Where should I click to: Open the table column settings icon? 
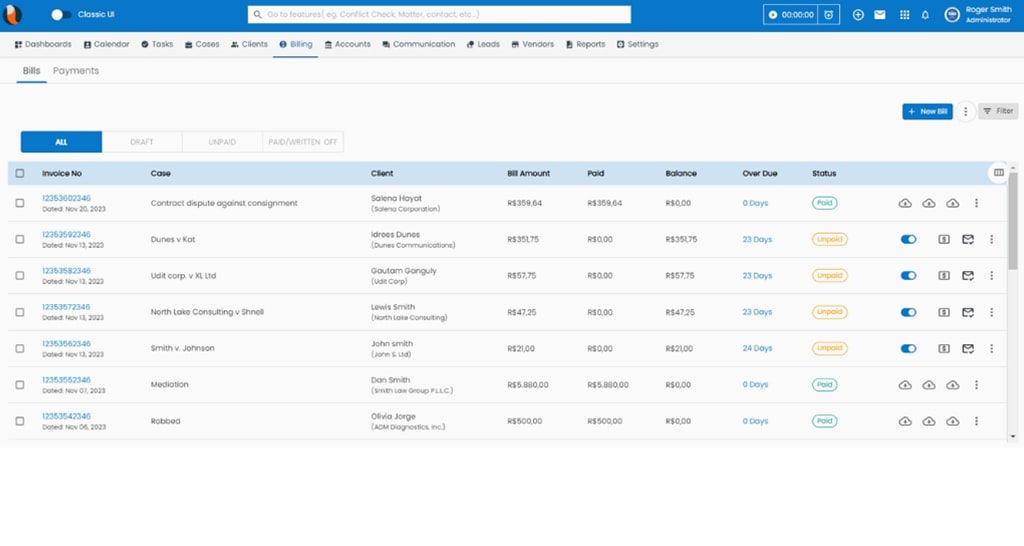[x=998, y=173]
